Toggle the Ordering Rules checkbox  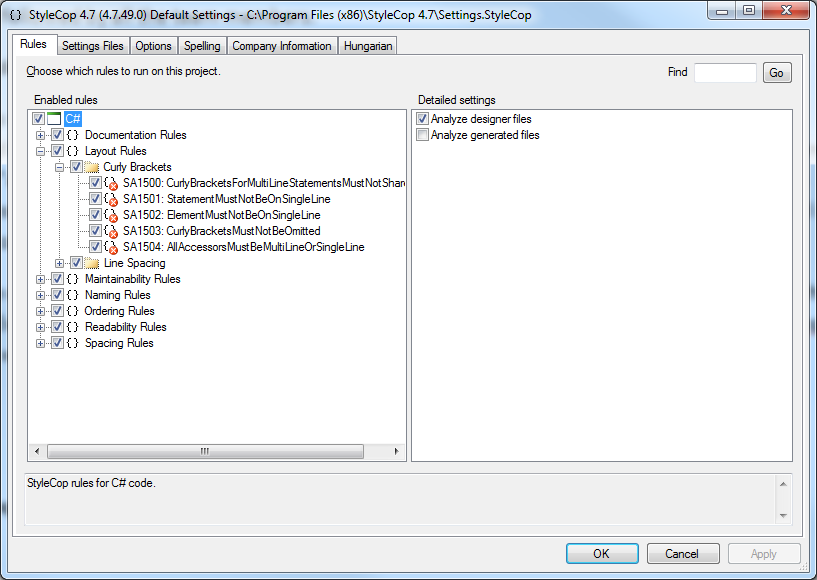[57, 311]
